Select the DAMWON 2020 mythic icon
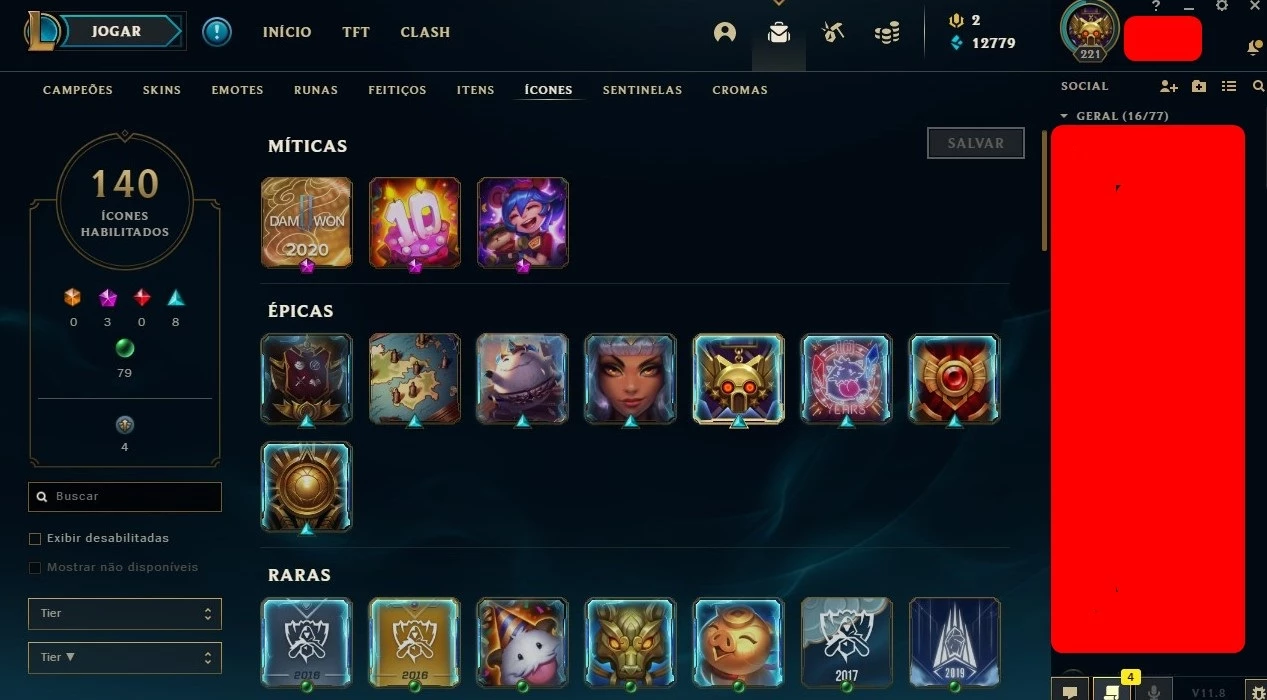Viewport: 1267px width, 700px height. (x=306, y=223)
